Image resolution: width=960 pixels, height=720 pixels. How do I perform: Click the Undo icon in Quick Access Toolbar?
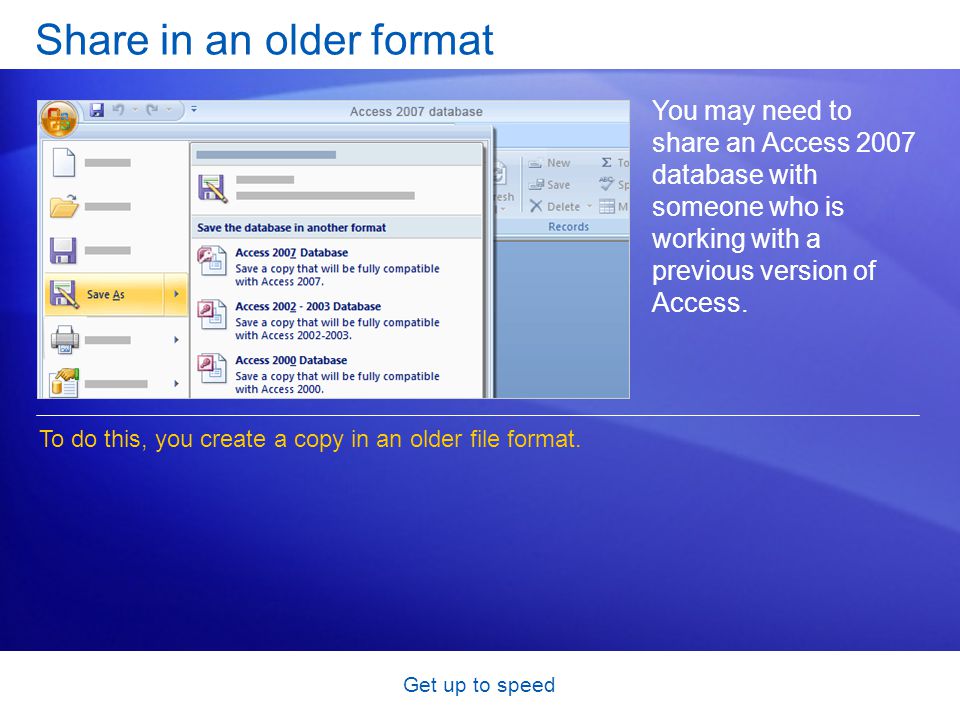[118, 110]
